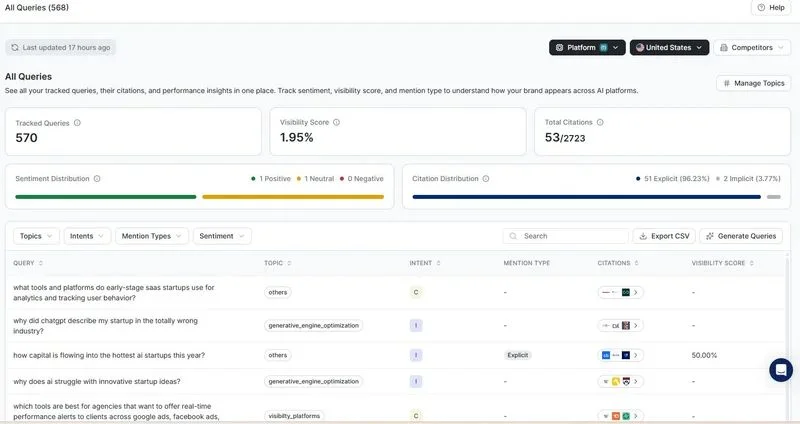Click 'others' topic tag in capital flowing row

pyautogui.click(x=278, y=355)
